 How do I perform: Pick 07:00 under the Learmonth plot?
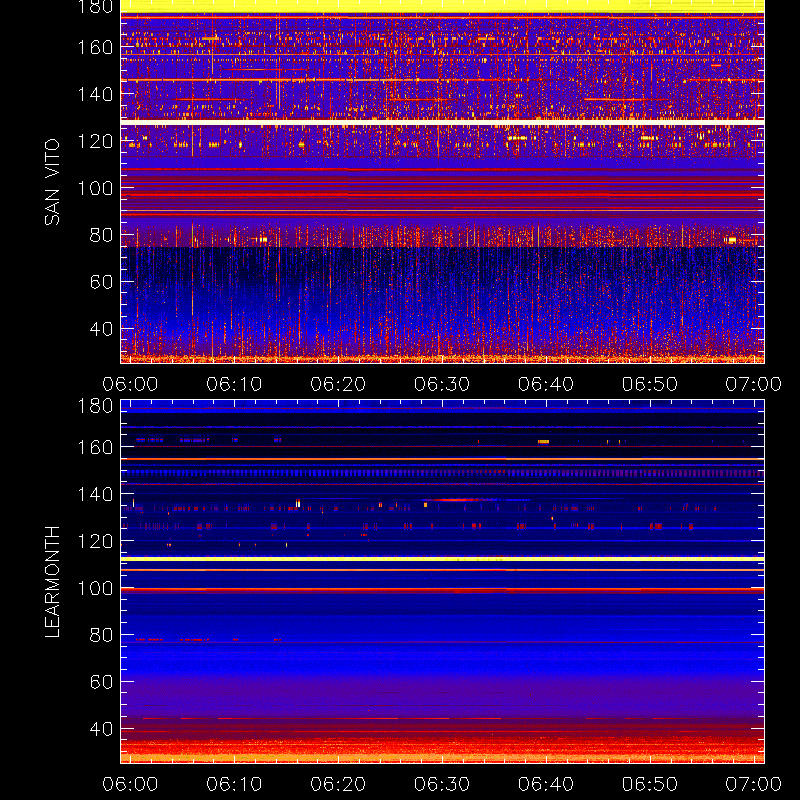click(754, 784)
